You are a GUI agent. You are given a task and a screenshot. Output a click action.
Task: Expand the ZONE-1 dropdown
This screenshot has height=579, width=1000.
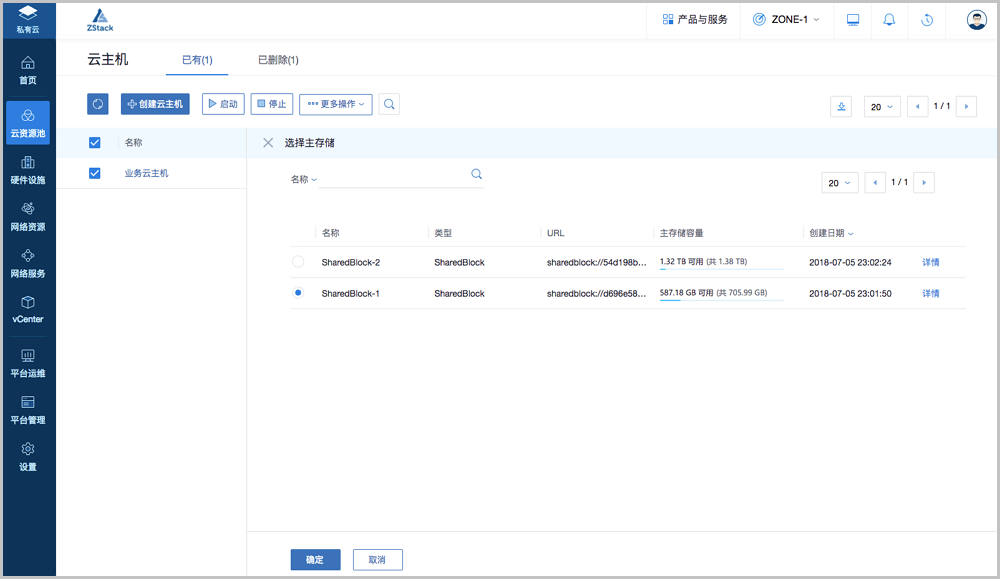pos(786,20)
